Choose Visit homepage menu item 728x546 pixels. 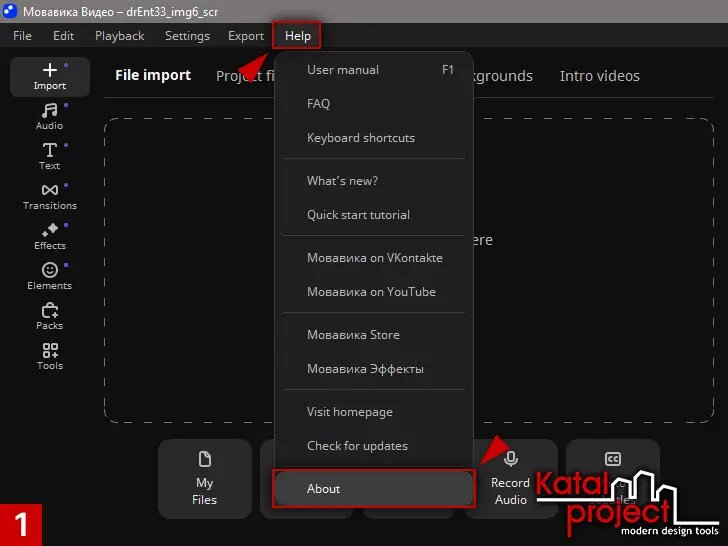(x=374, y=412)
